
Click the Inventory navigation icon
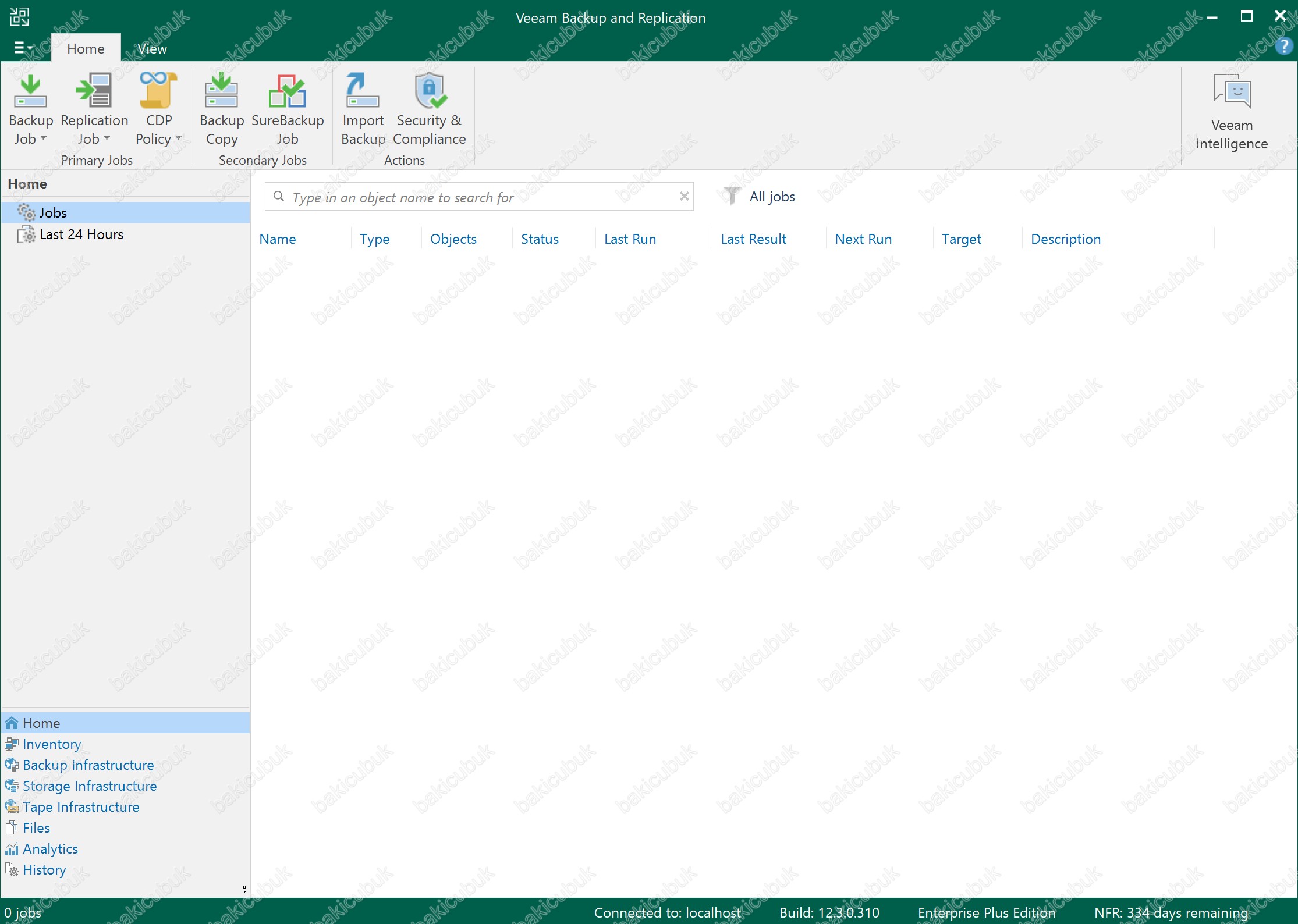pyautogui.click(x=12, y=744)
